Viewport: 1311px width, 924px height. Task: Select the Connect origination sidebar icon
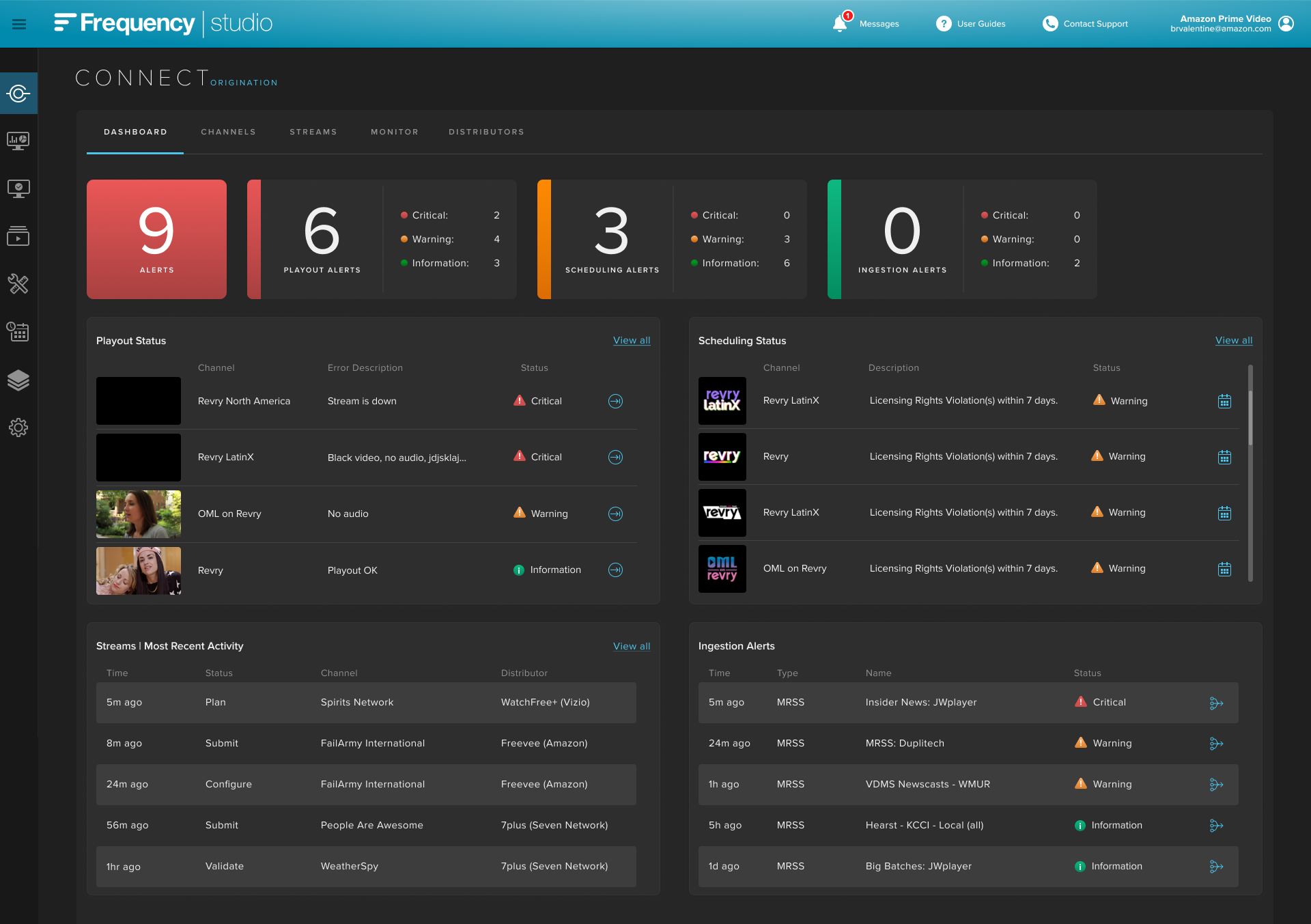18,93
